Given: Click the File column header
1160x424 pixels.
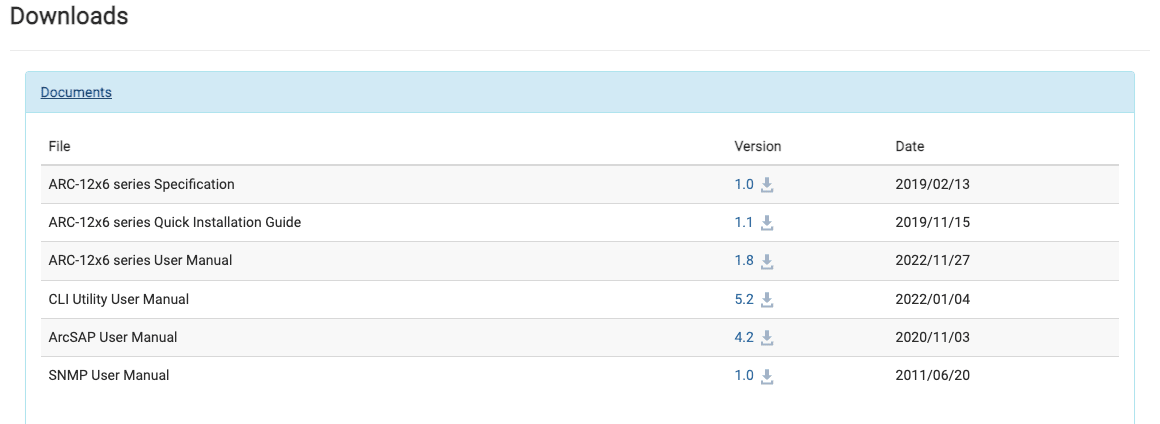Looking at the screenshot, I should pos(60,146).
